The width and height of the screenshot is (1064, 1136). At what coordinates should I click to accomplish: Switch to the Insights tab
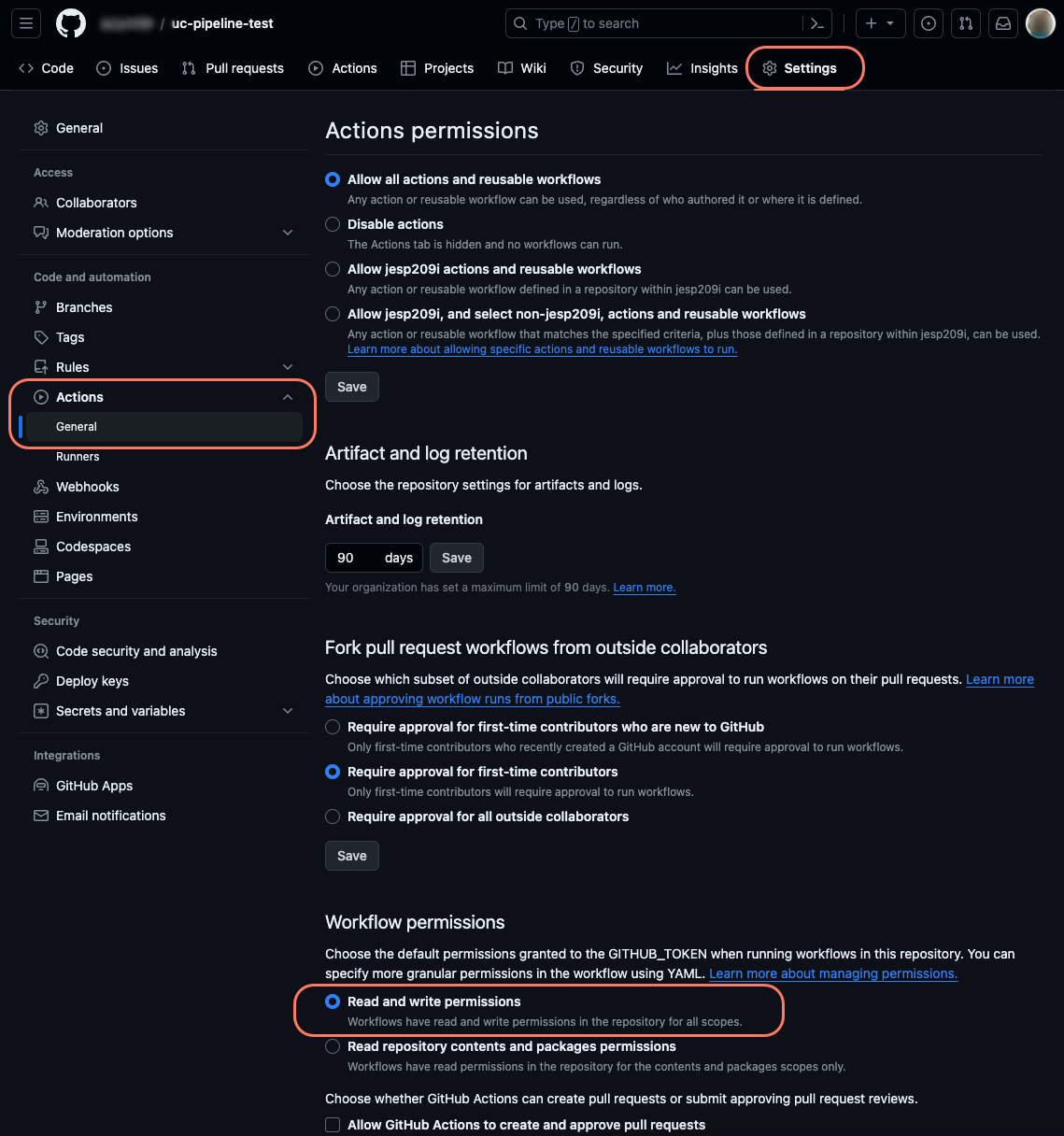click(702, 68)
